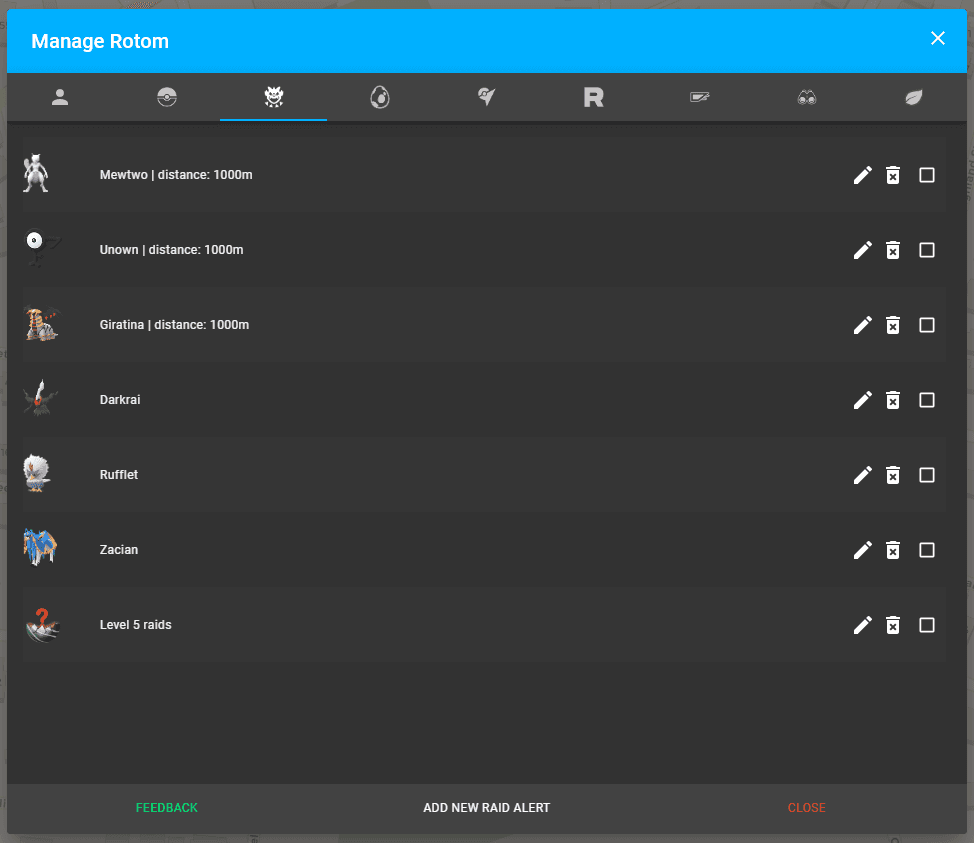The width and height of the screenshot is (974, 843).
Task: Select the Rufflet row label
Action: point(119,475)
